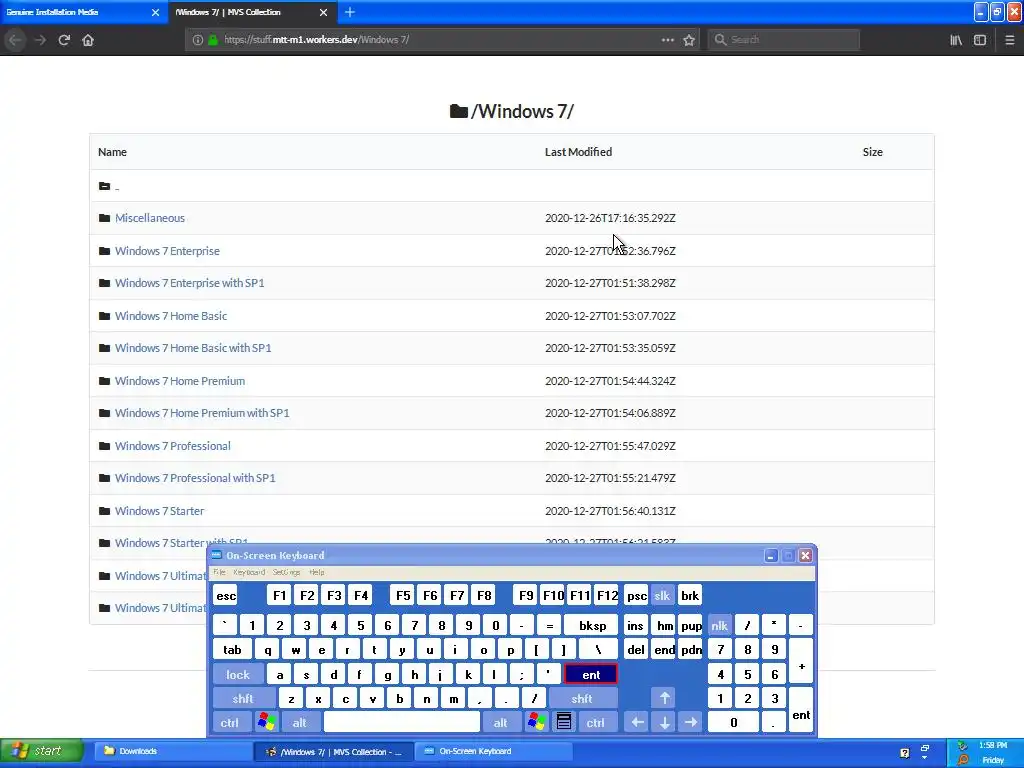Open Windows 7 Enterprise with SP1 folder
The image size is (1024, 768).
[x=189, y=283]
